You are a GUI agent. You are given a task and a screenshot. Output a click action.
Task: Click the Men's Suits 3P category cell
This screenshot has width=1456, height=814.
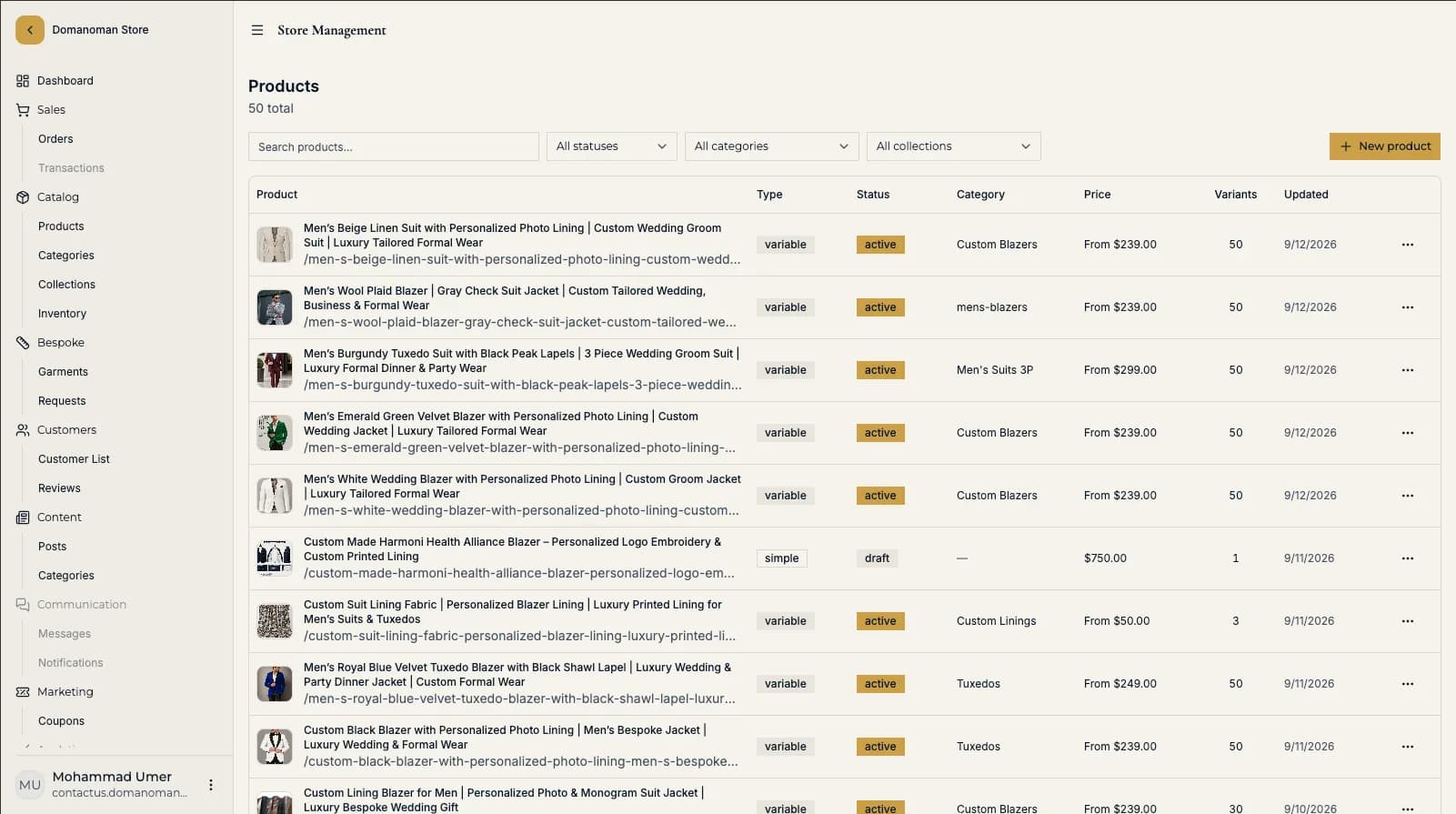point(995,370)
